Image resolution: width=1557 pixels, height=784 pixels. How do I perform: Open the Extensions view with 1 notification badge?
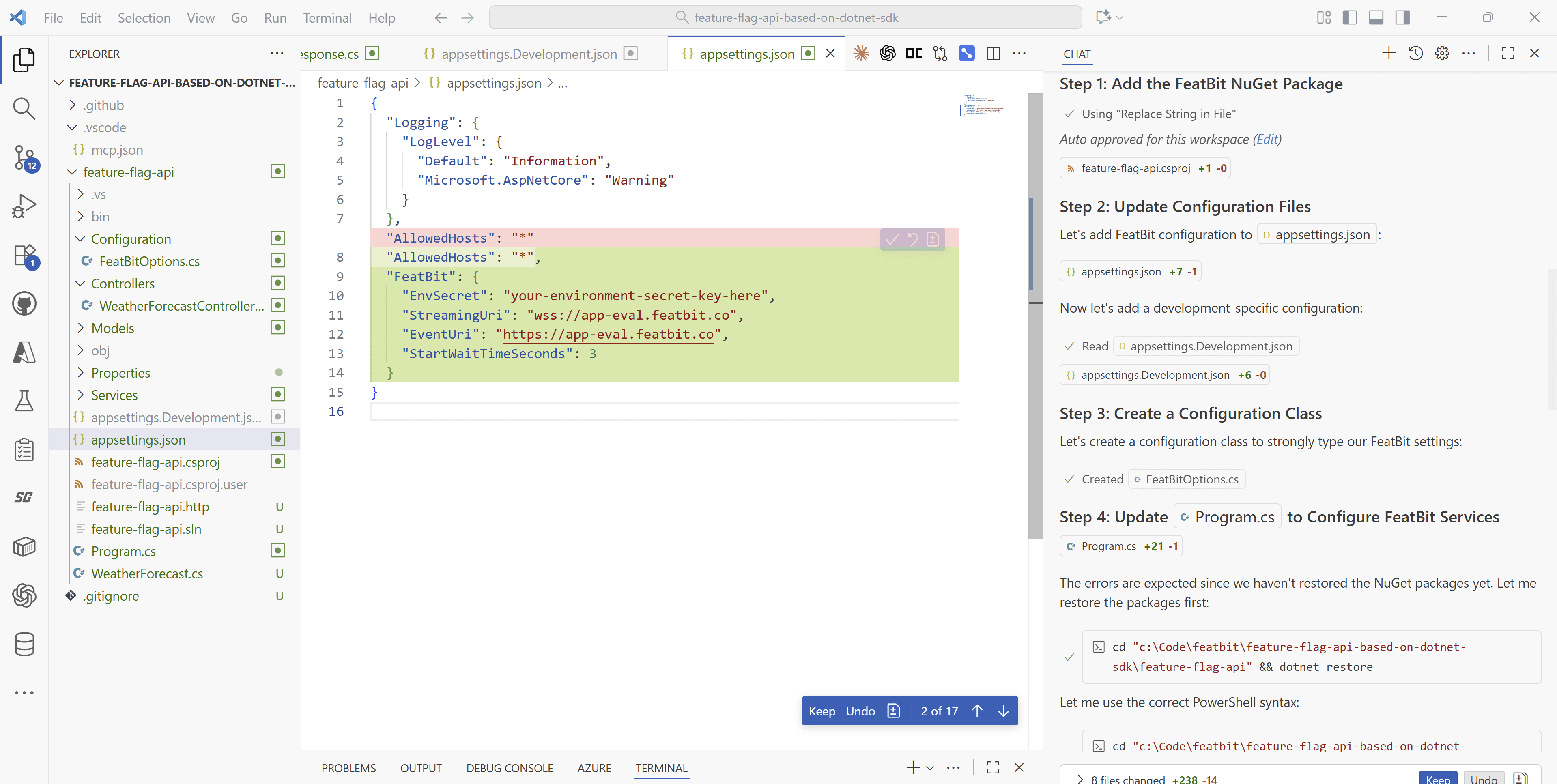coord(24,256)
